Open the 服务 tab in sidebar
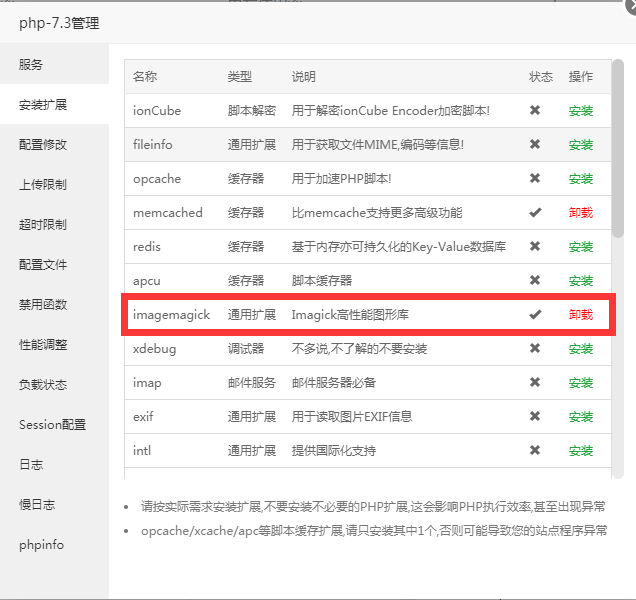The height and width of the screenshot is (600, 636). (31, 65)
